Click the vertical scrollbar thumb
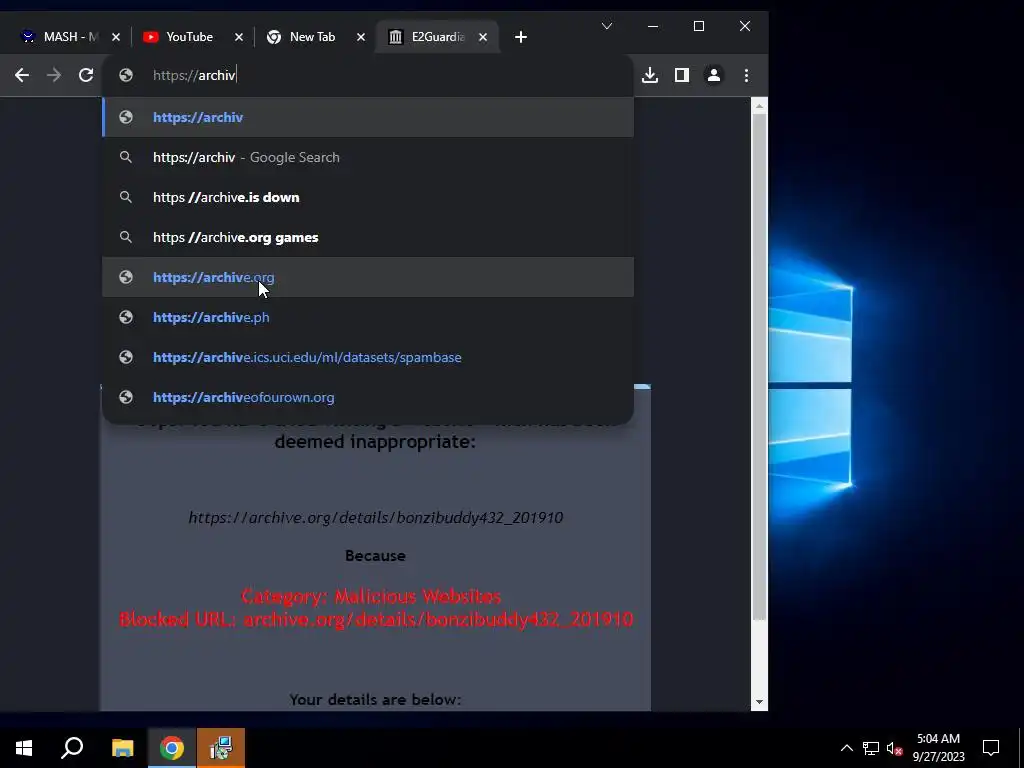This screenshot has height=768, width=1024. pyautogui.click(x=759, y=366)
